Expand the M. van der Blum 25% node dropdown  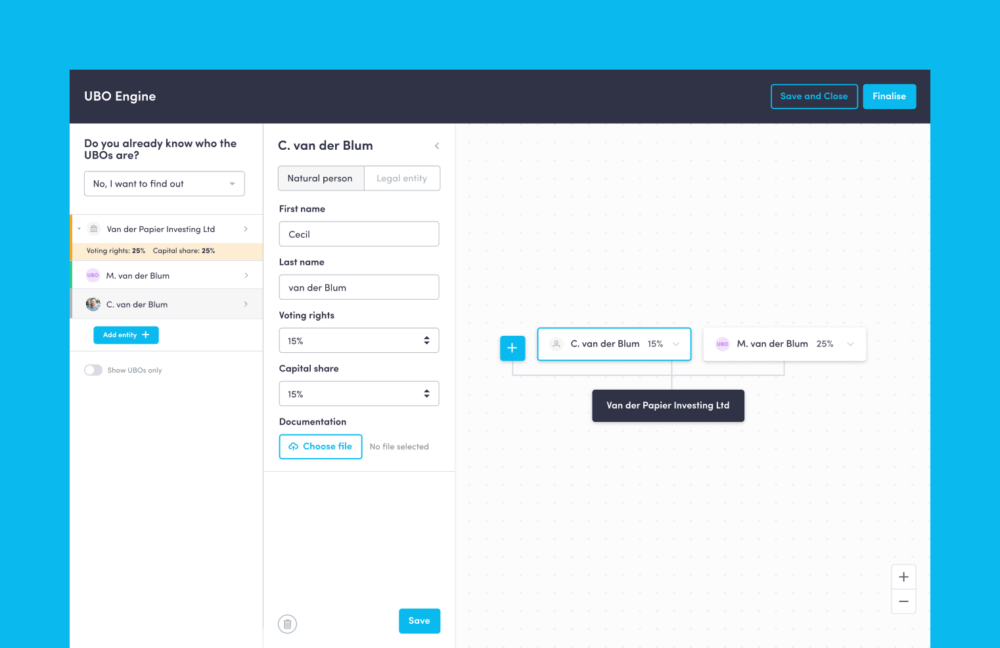pyautogui.click(x=850, y=344)
